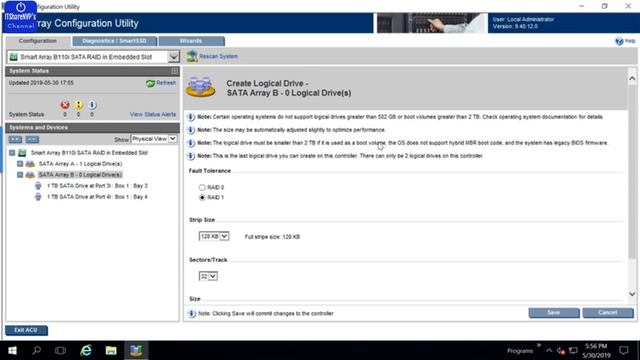Open taskbar search icon
Viewport: 640px width, 360px height.
click(36, 350)
